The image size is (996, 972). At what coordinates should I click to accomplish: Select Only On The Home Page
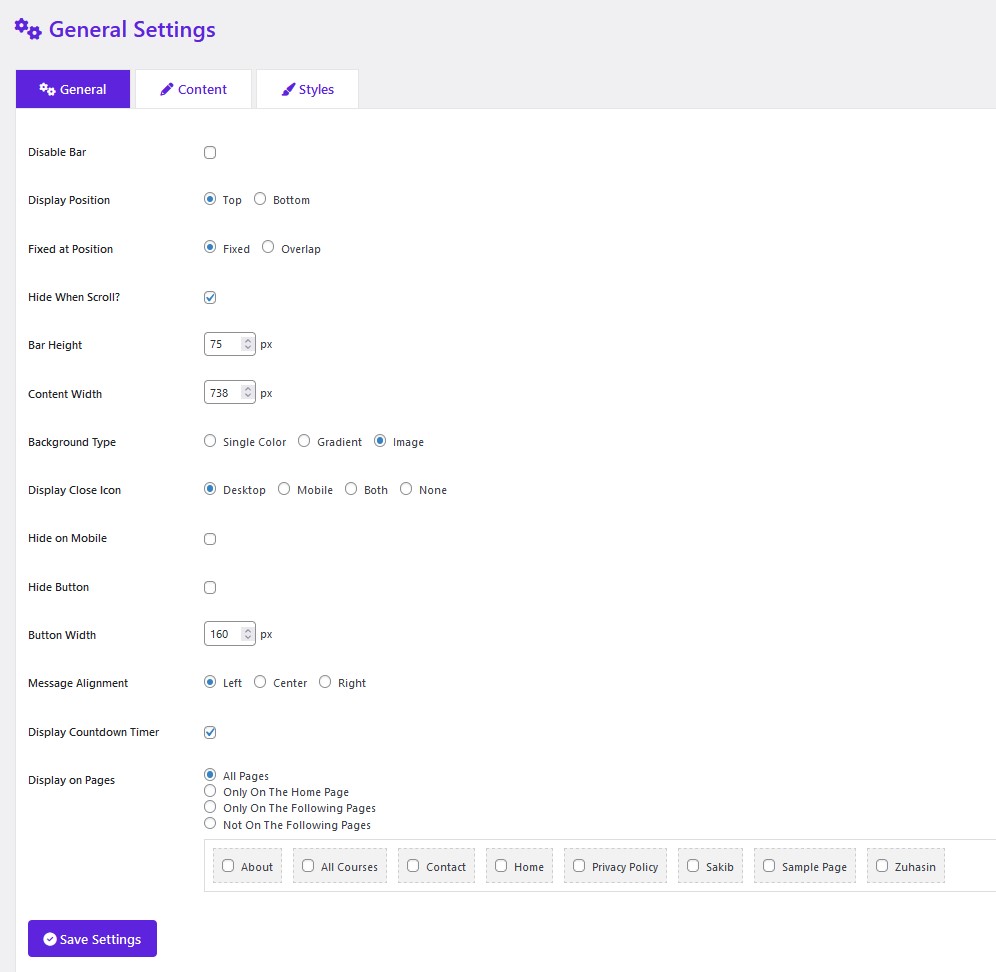pyautogui.click(x=210, y=791)
